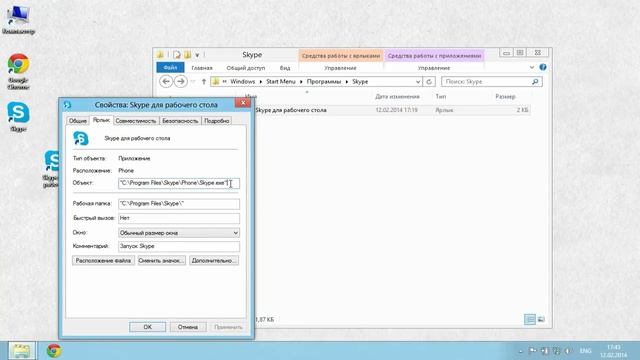Go forward in Explorer navigation

(180, 82)
